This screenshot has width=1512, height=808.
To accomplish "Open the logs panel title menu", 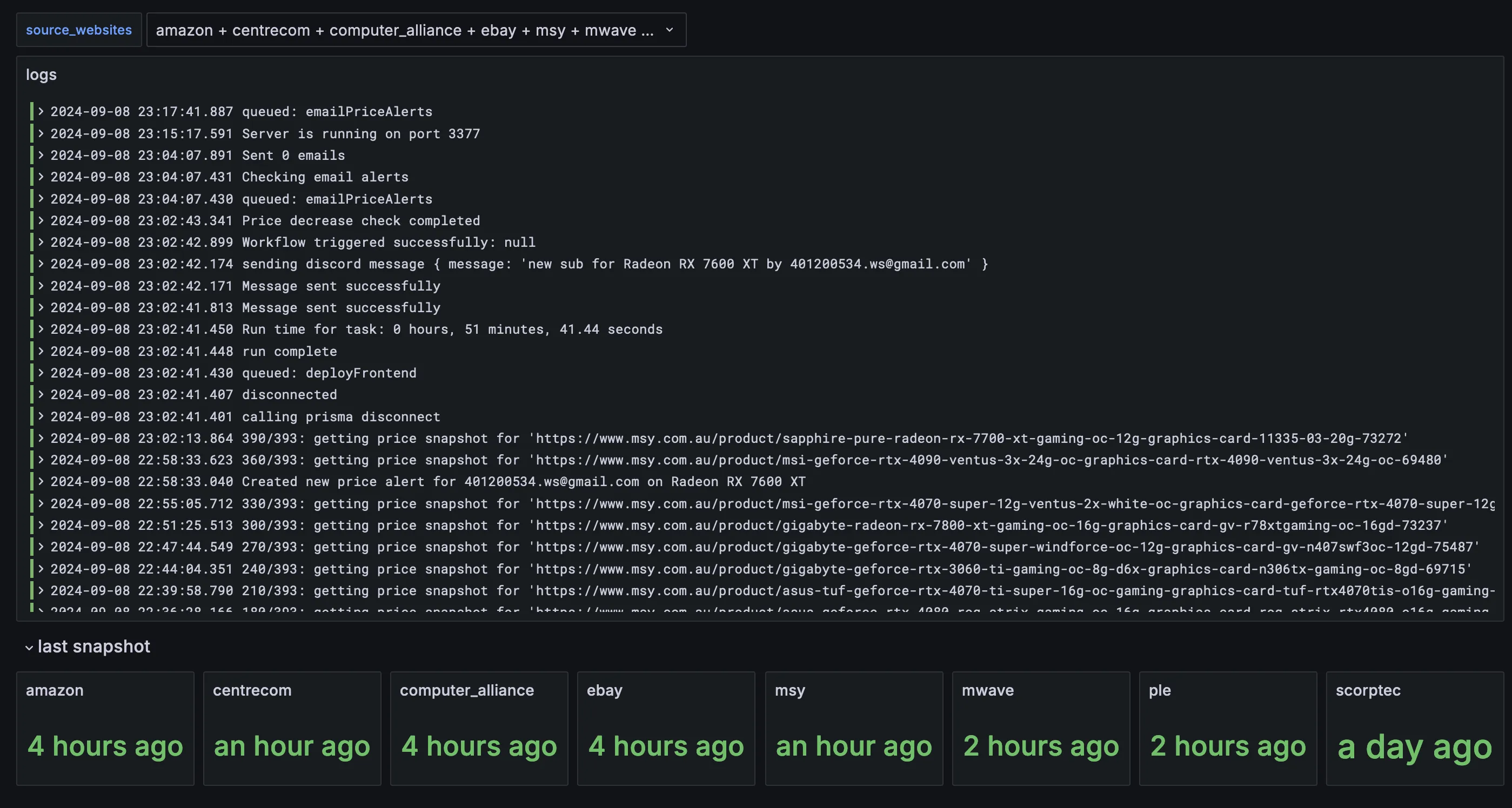I will coord(41,75).
